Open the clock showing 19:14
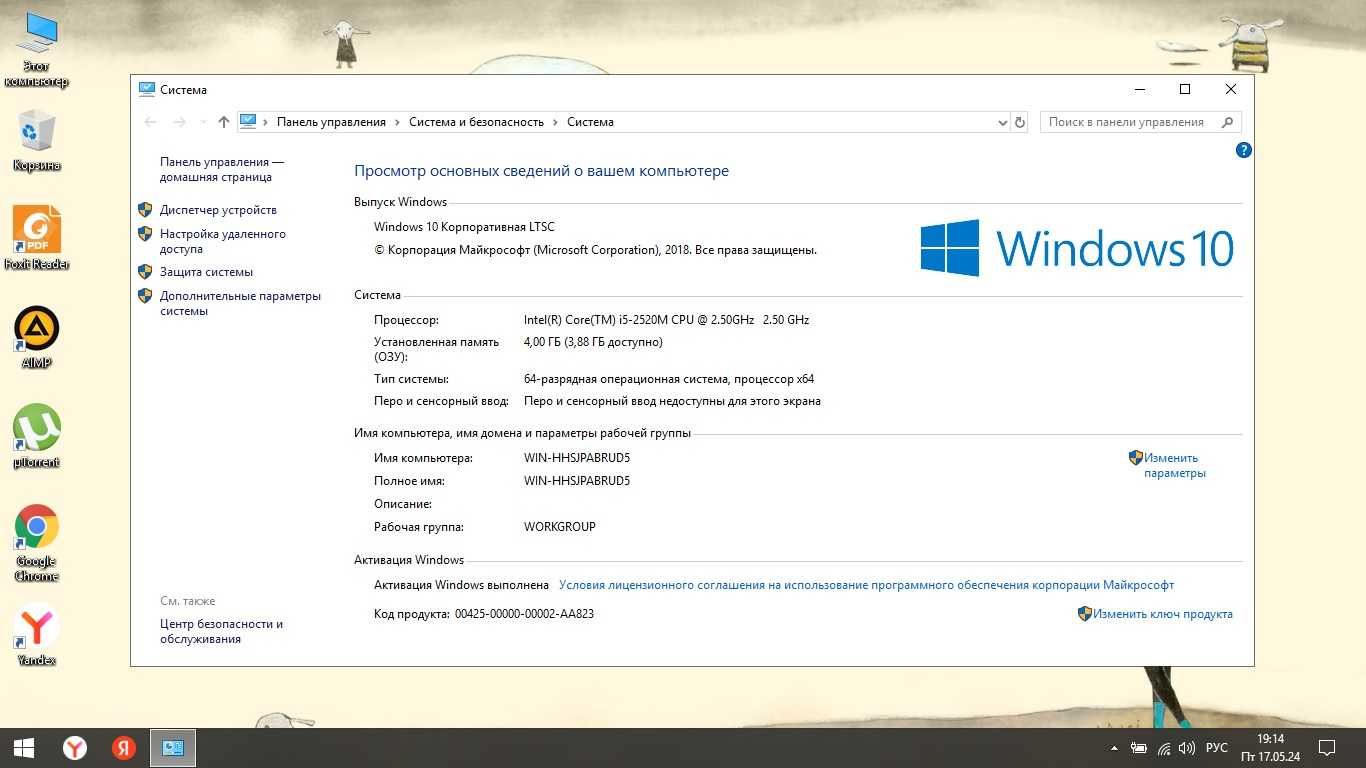 point(1270,738)
